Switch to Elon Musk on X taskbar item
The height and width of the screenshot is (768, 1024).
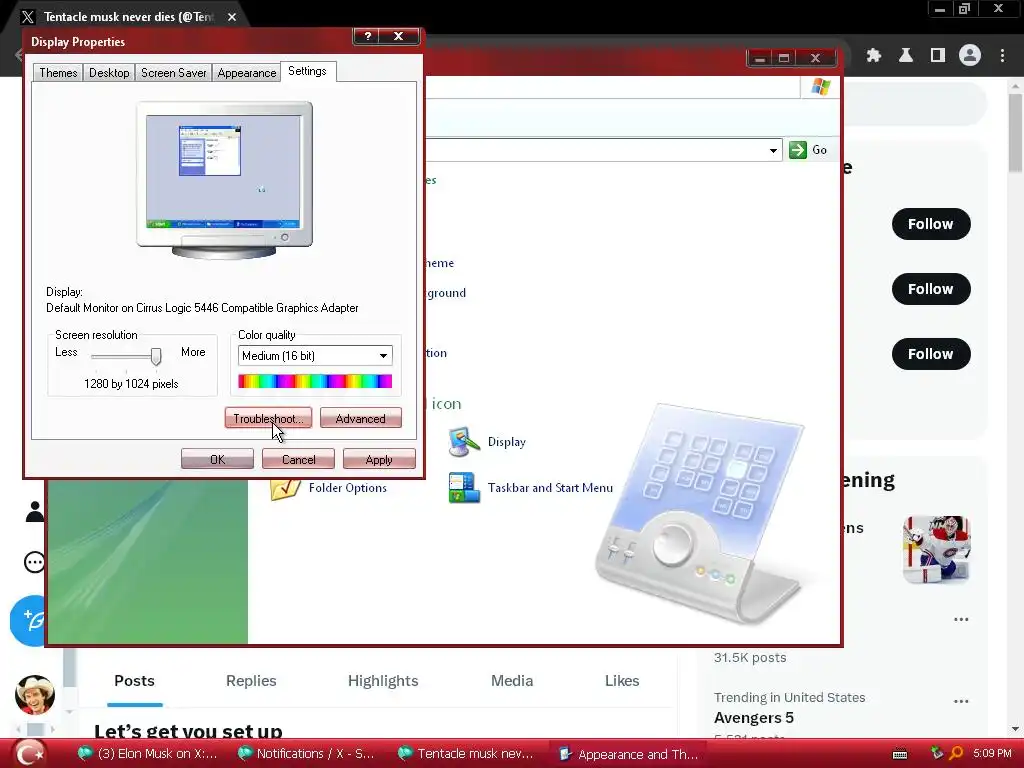tap(148, 754)
